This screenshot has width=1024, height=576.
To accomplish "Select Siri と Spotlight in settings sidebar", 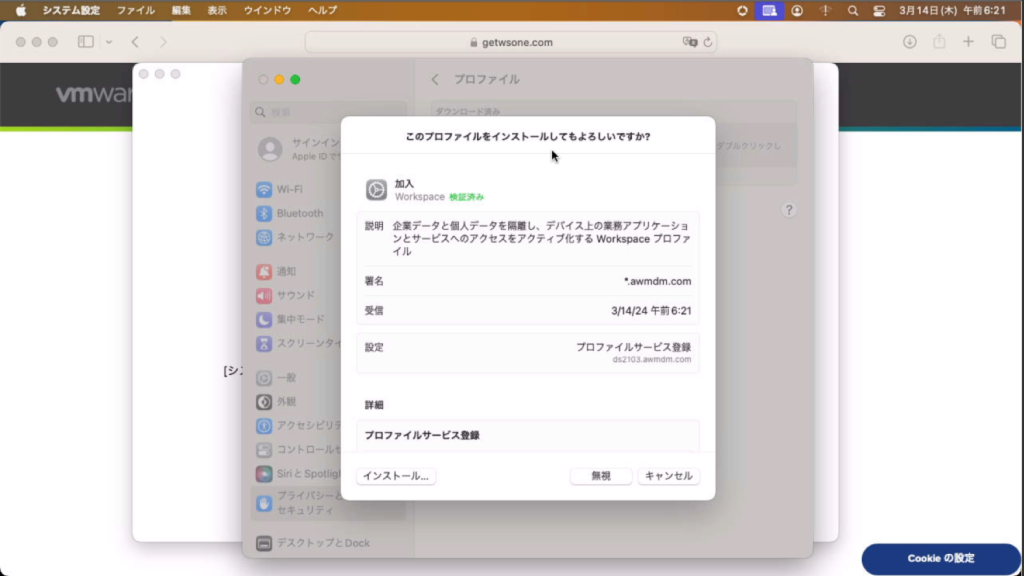I will (x=328, y=473).
